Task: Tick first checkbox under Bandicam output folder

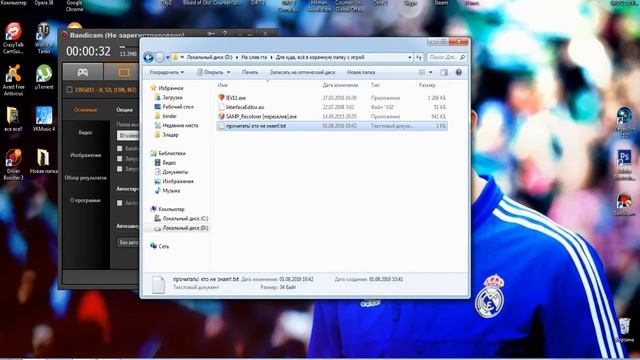Action: click(120, 148)
